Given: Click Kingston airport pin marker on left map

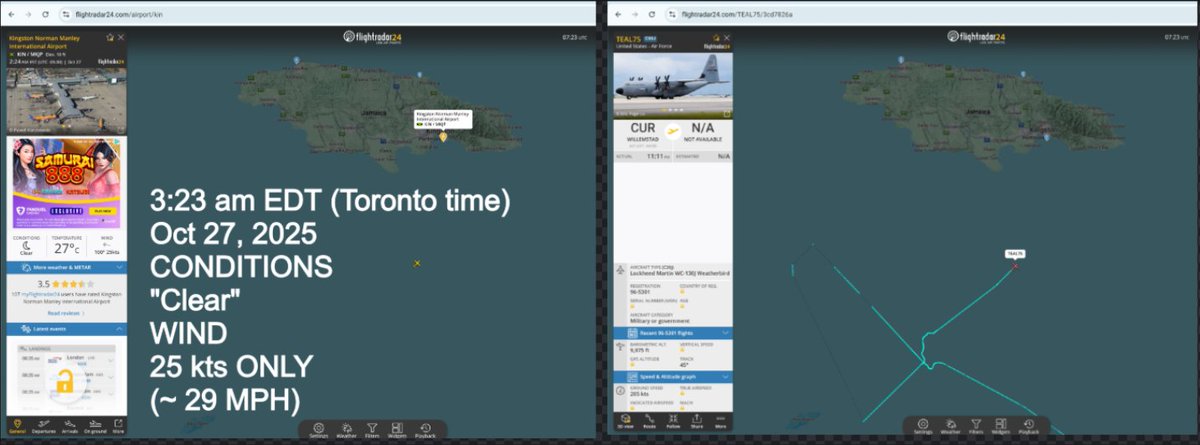Looking at the screenshot, I should coord(444,135).
